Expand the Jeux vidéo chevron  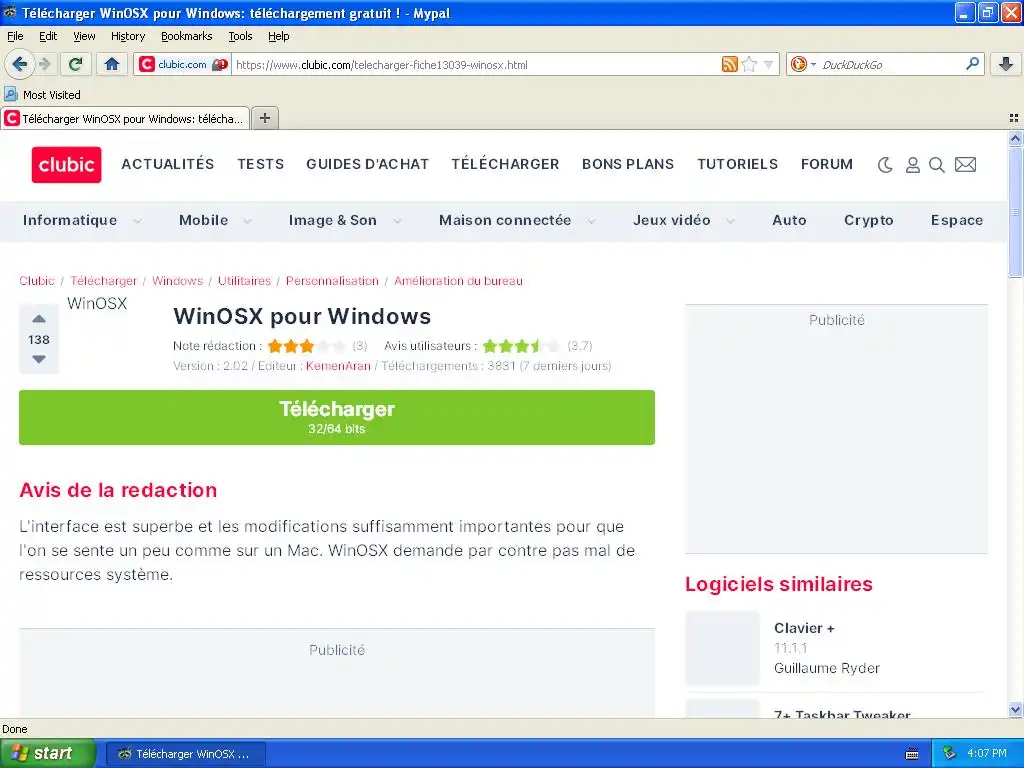[x=731, y=221]
